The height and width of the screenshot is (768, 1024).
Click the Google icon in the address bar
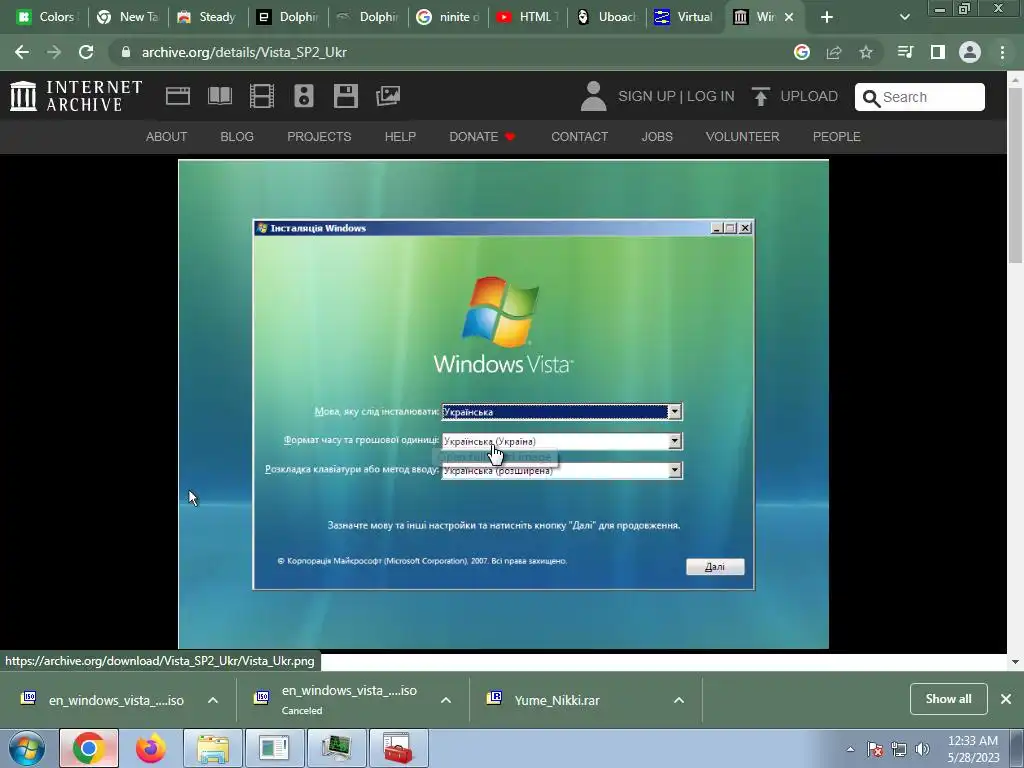[x=802, y=52]
